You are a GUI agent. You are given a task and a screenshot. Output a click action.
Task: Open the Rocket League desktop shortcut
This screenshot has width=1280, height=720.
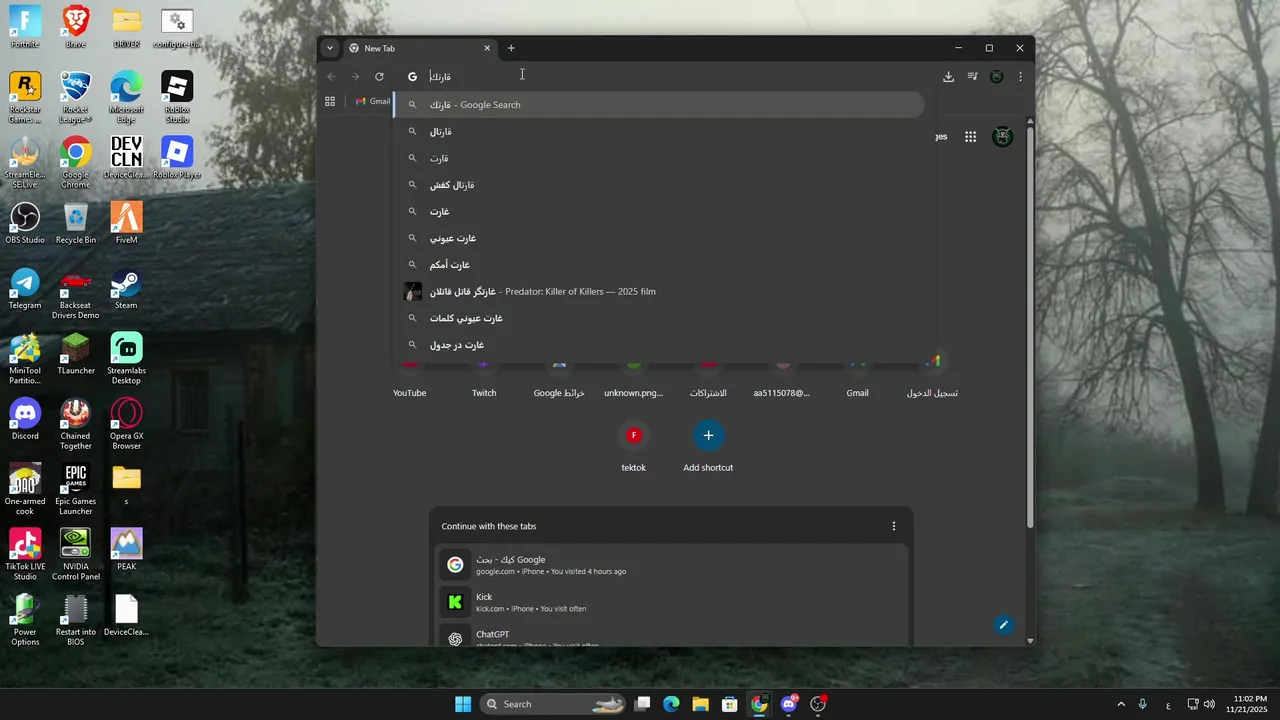(75, 97)
